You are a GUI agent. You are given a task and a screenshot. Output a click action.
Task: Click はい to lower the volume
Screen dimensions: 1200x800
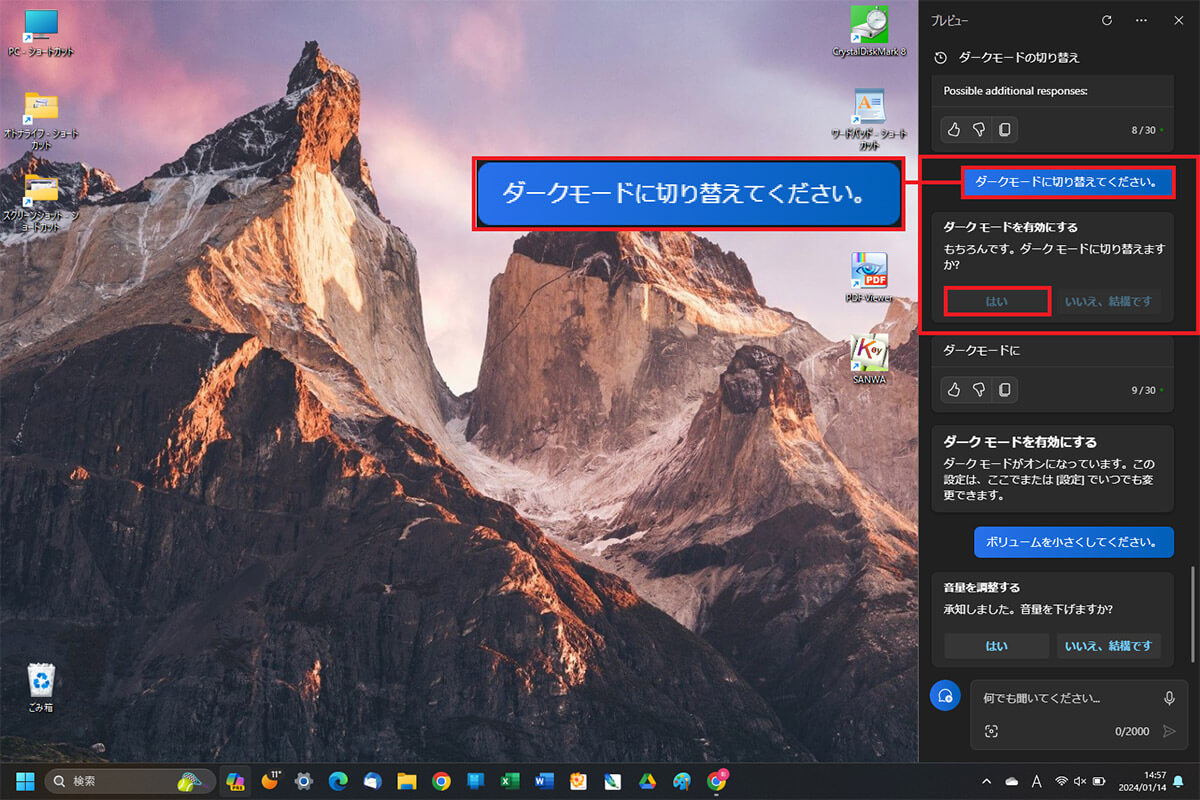[997, 646]
